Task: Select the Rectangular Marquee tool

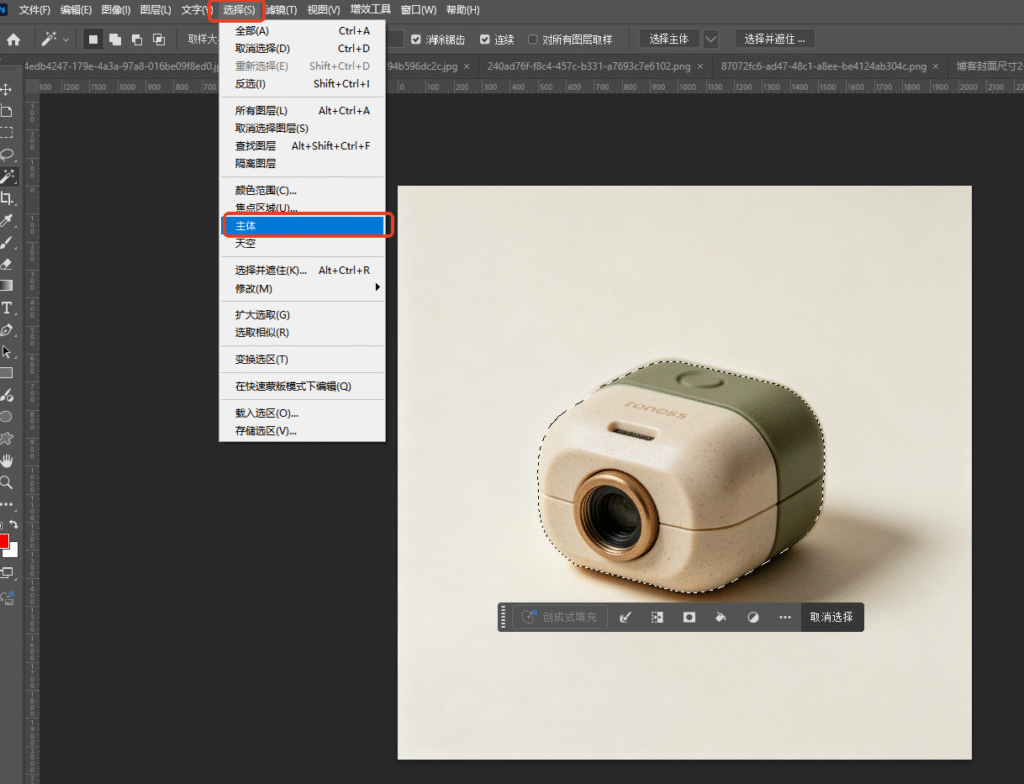Action: click(7, 133)
